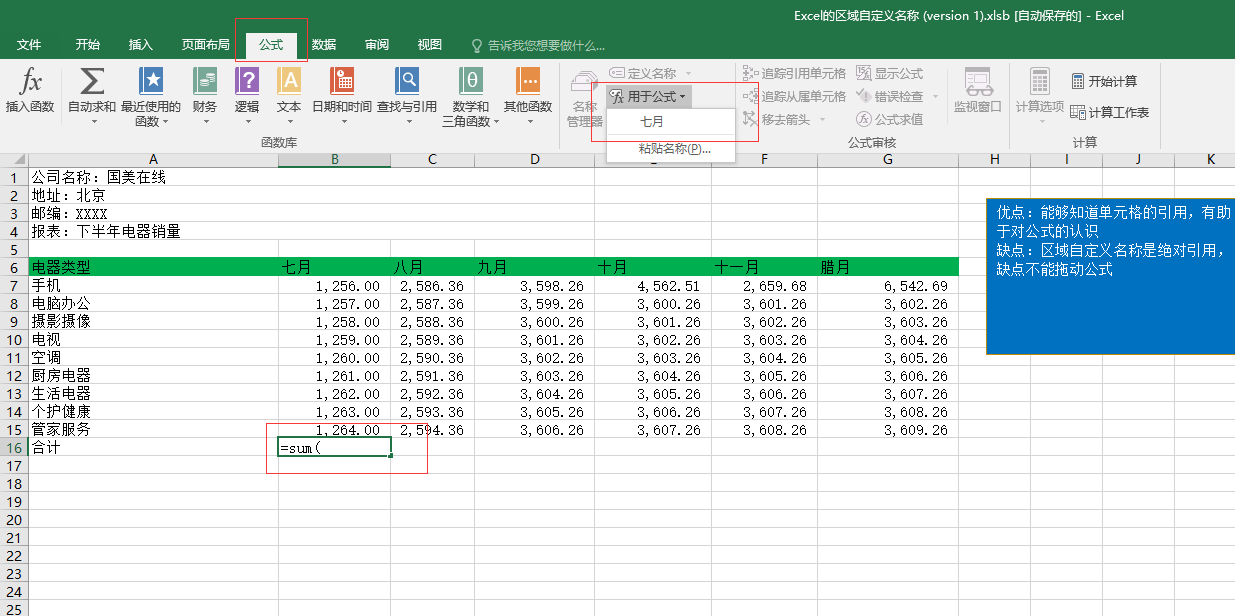Select row 6 header
The image size is (1235, 616).
tap(14, 267)
